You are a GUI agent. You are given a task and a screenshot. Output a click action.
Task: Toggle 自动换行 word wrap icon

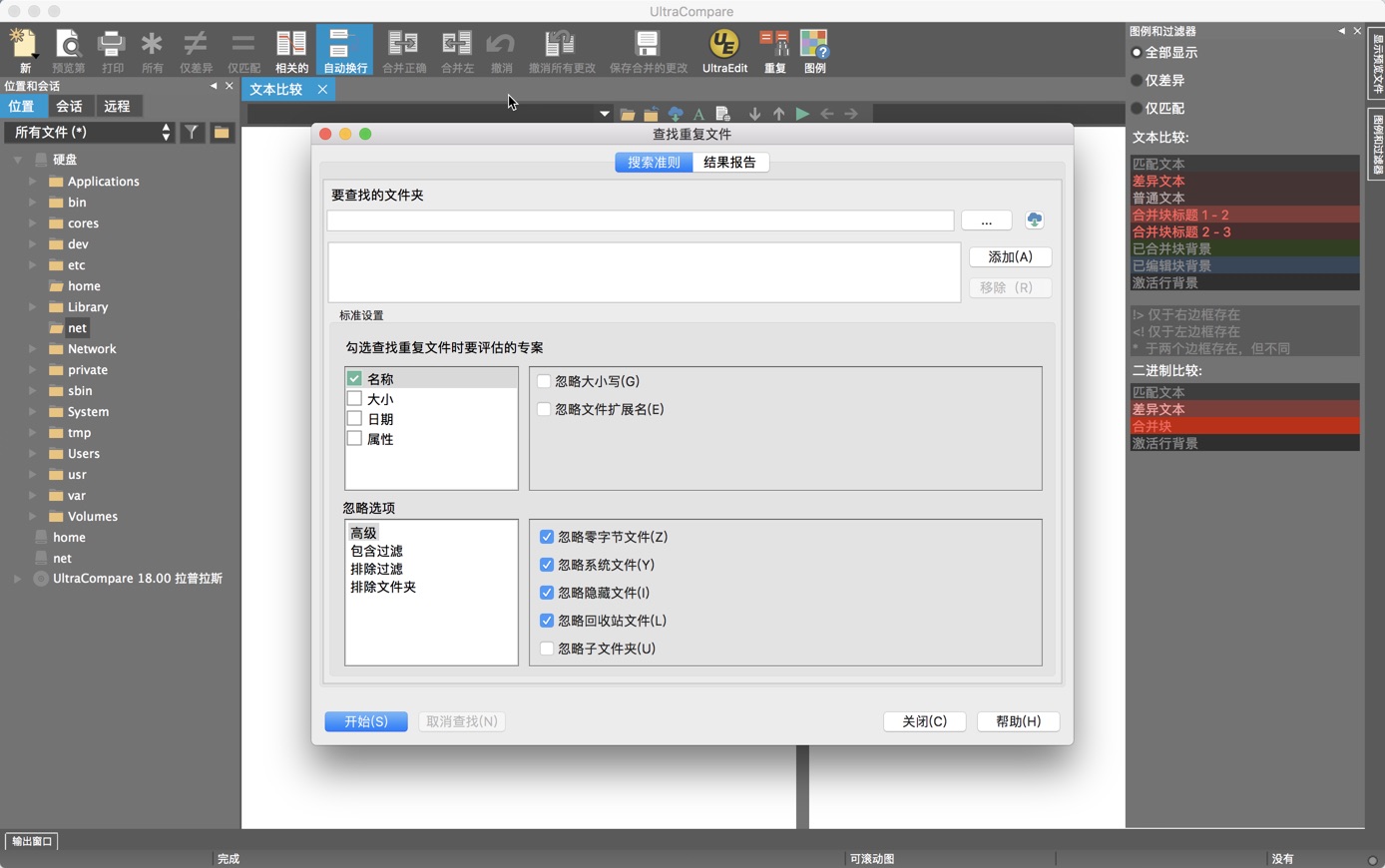pos(345,50)
